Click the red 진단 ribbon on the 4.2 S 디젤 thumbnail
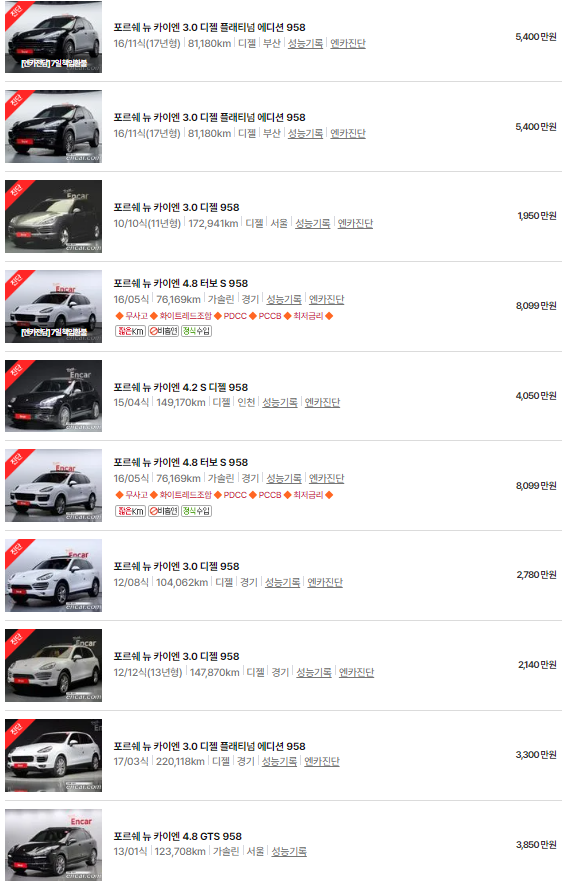Image resolution: width=562 pixels, height=889 pixels. (17, 371)
